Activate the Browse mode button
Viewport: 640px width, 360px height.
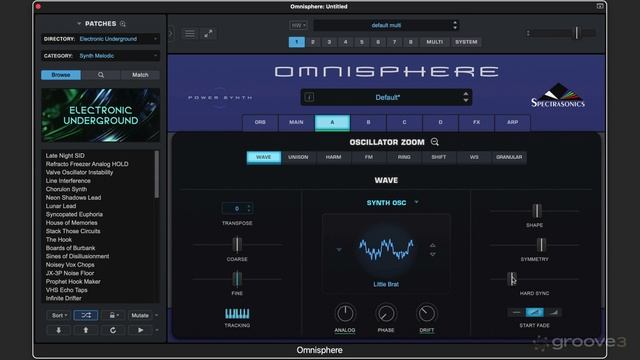61,75
